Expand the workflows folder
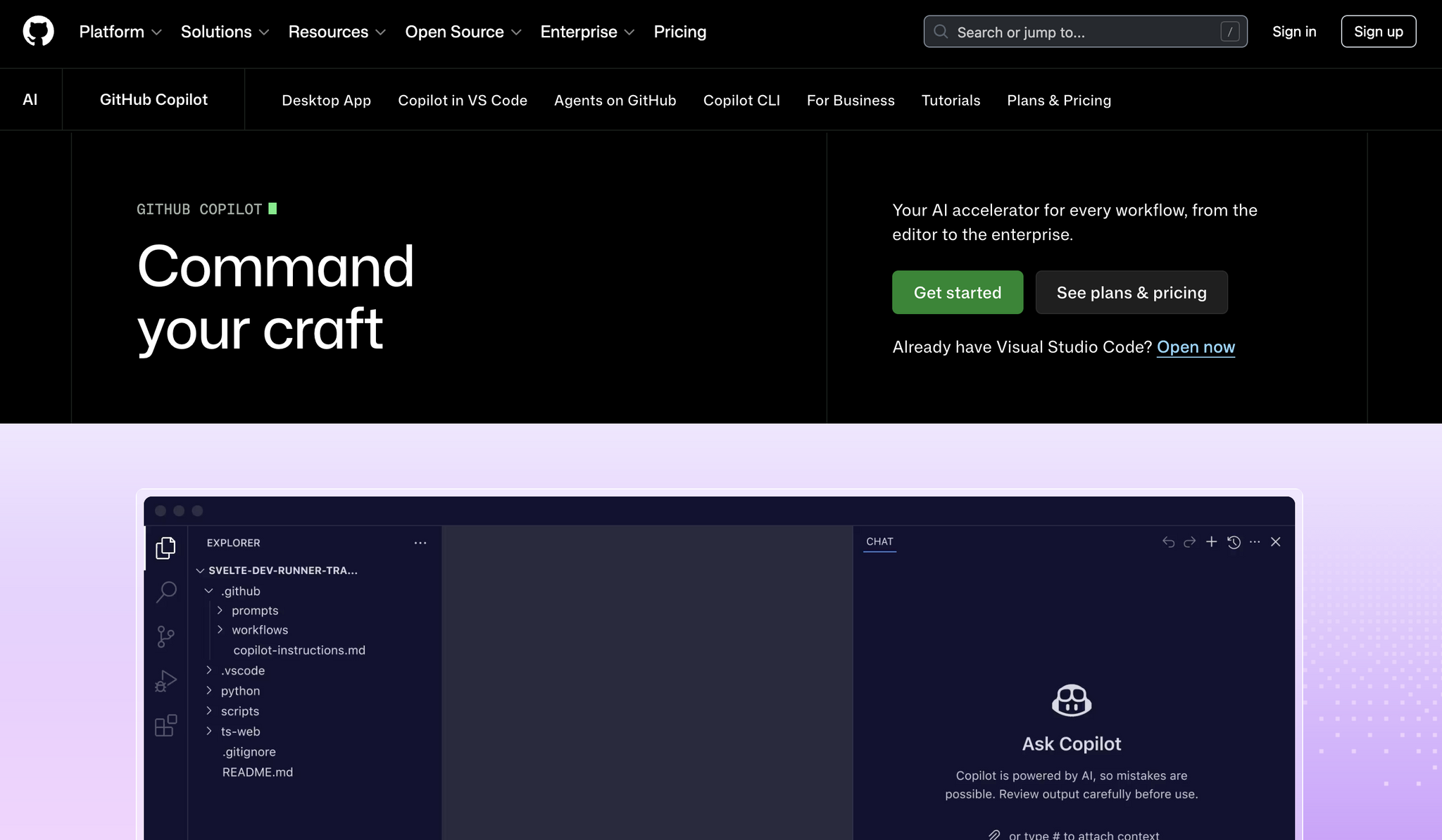Image resolution: width=1442 pixels, height=840 pixels. pyautogui.click(x=253, y=629)
